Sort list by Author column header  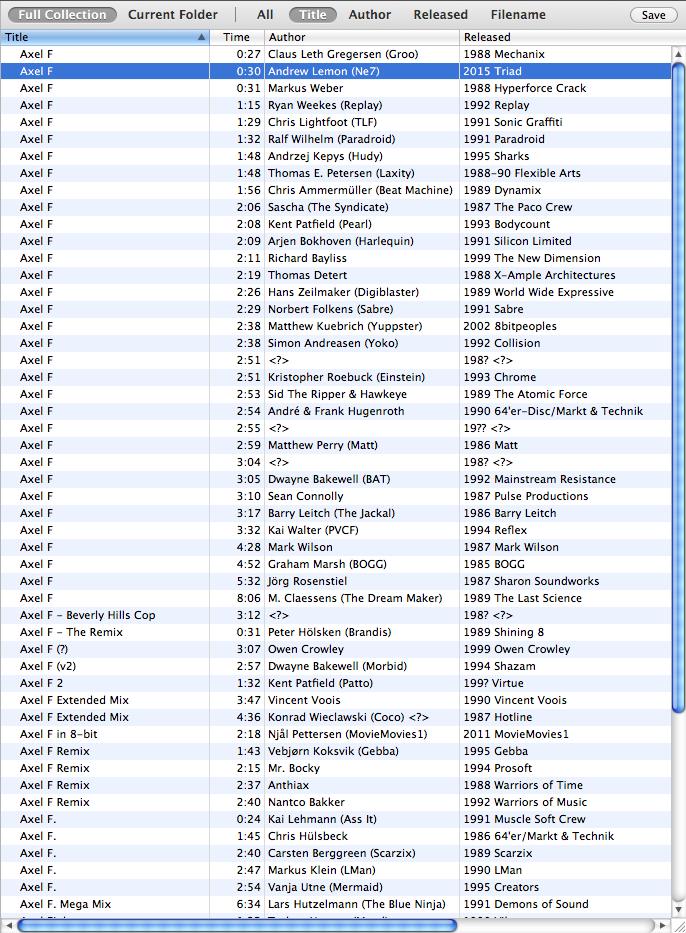click(360, 37)
